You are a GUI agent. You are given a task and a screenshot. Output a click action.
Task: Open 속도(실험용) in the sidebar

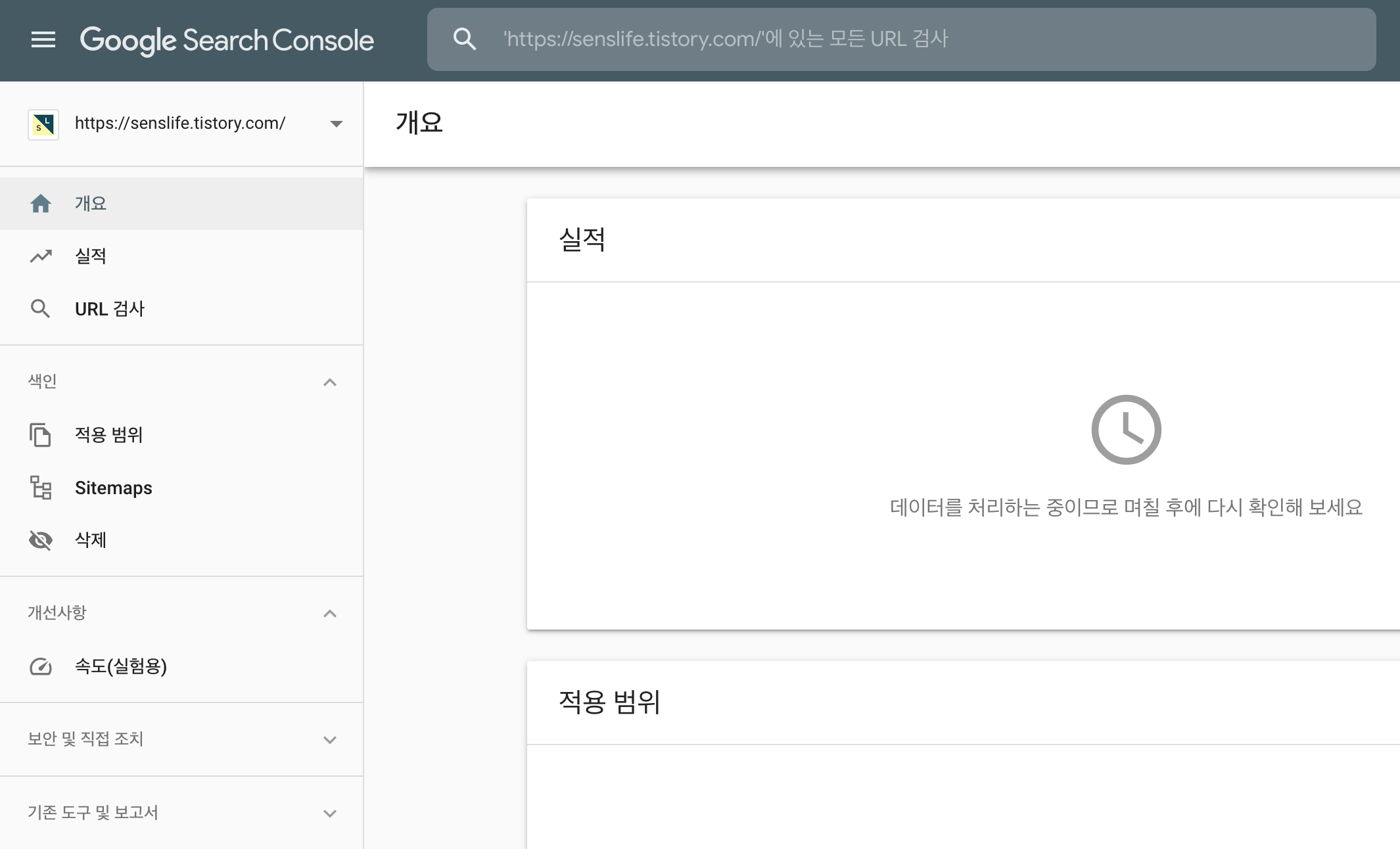pos(181,666)
